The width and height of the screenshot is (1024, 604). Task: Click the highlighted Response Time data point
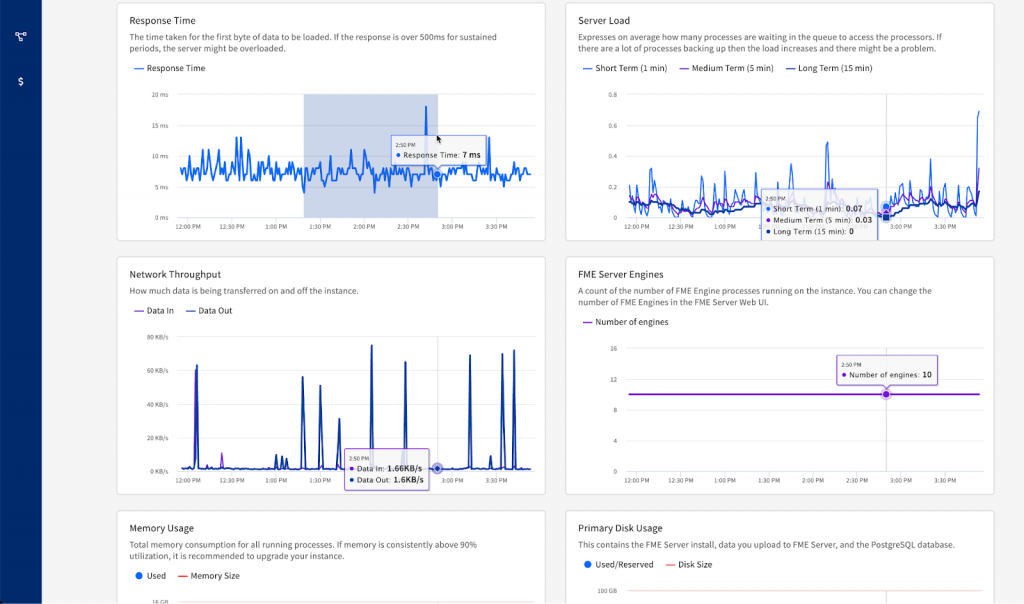(x=437, y=174)
